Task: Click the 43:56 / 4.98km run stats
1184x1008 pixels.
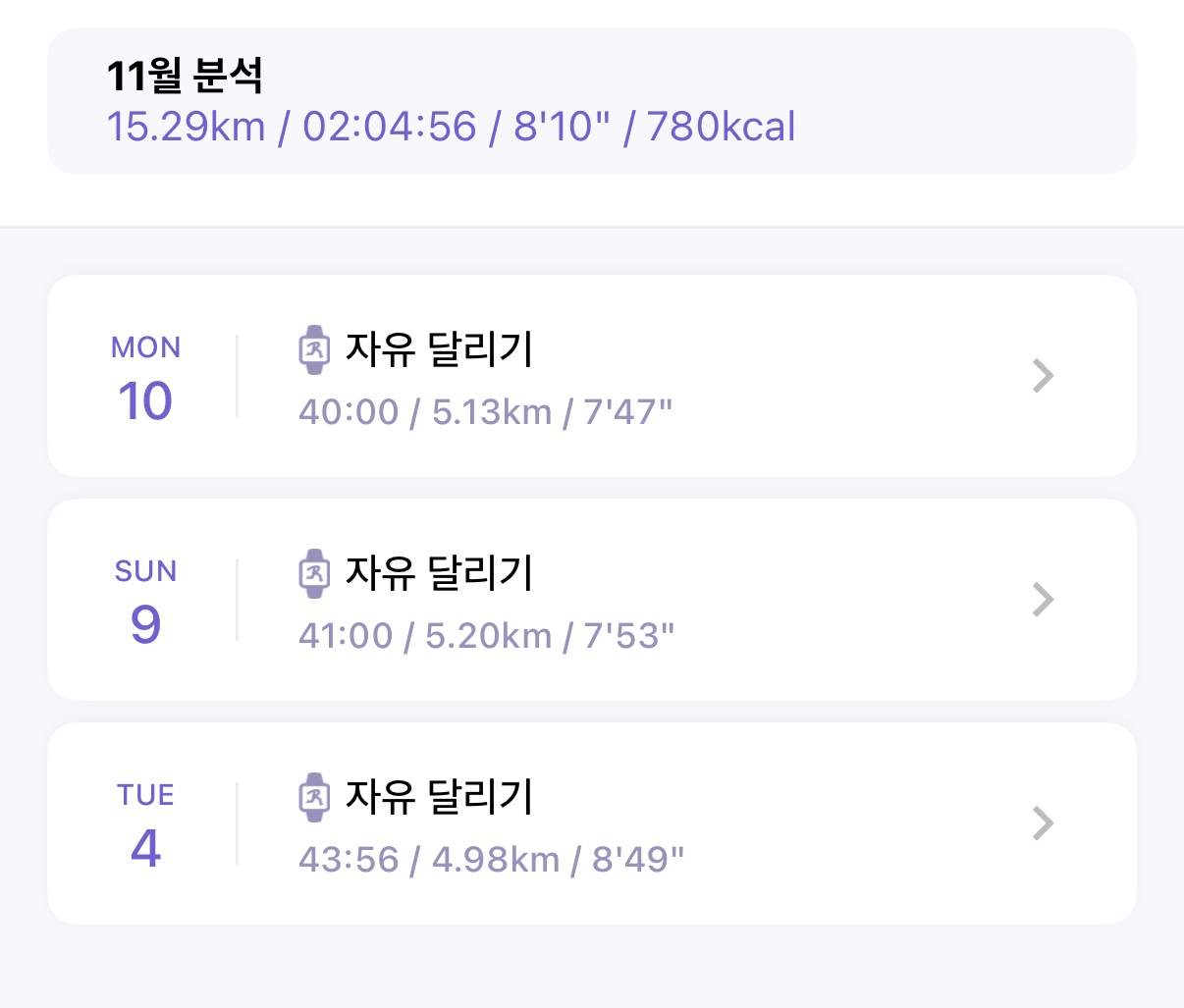Action: 491,860
